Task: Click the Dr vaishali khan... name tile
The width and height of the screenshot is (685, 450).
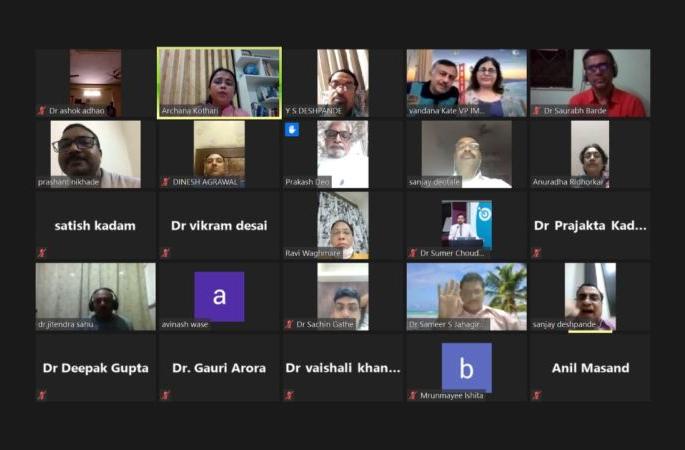Action: pyautogui.click(x=343, y=368)
